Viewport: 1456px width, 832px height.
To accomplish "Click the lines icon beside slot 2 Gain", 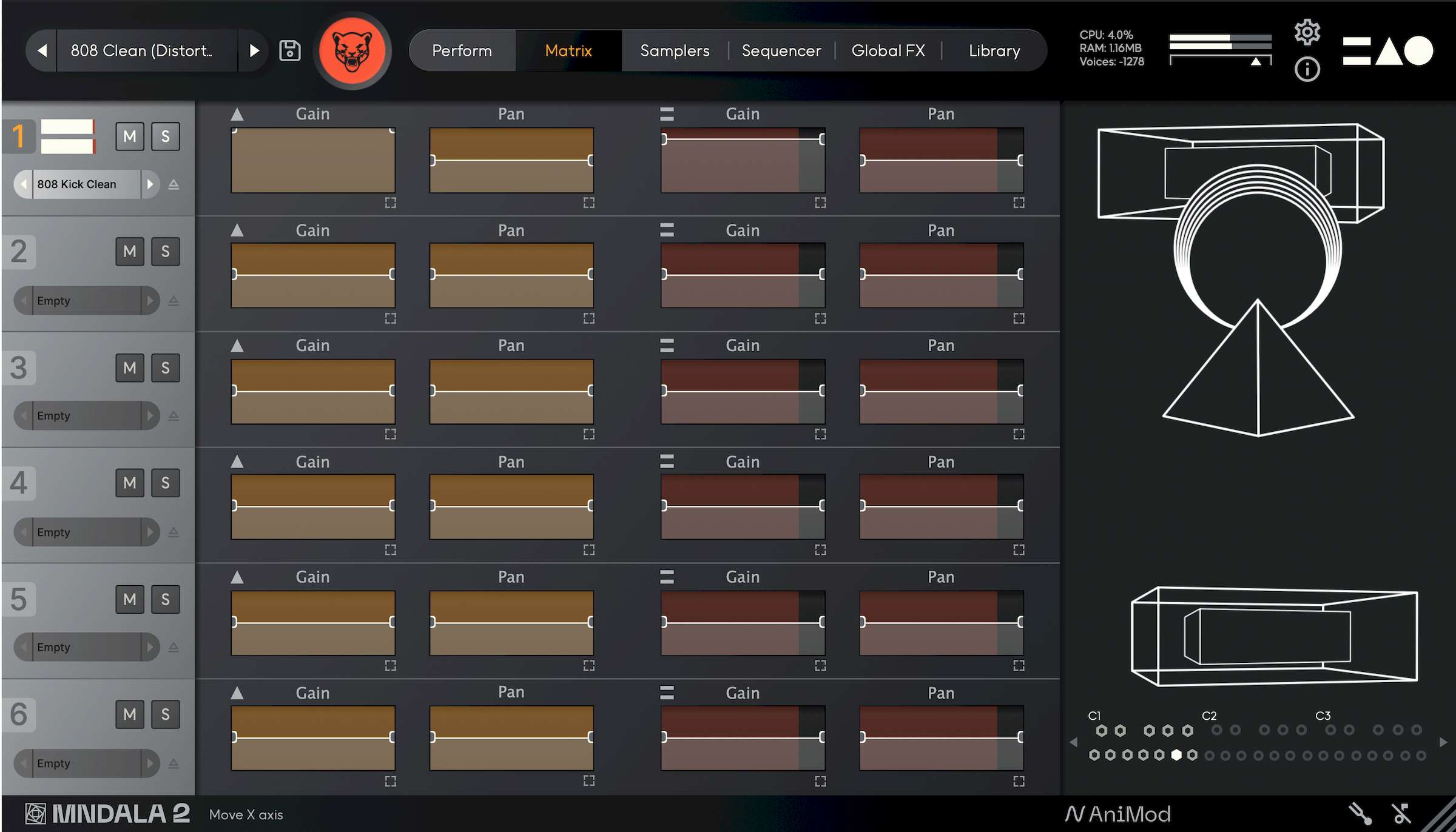I will [x=667, y=230].
